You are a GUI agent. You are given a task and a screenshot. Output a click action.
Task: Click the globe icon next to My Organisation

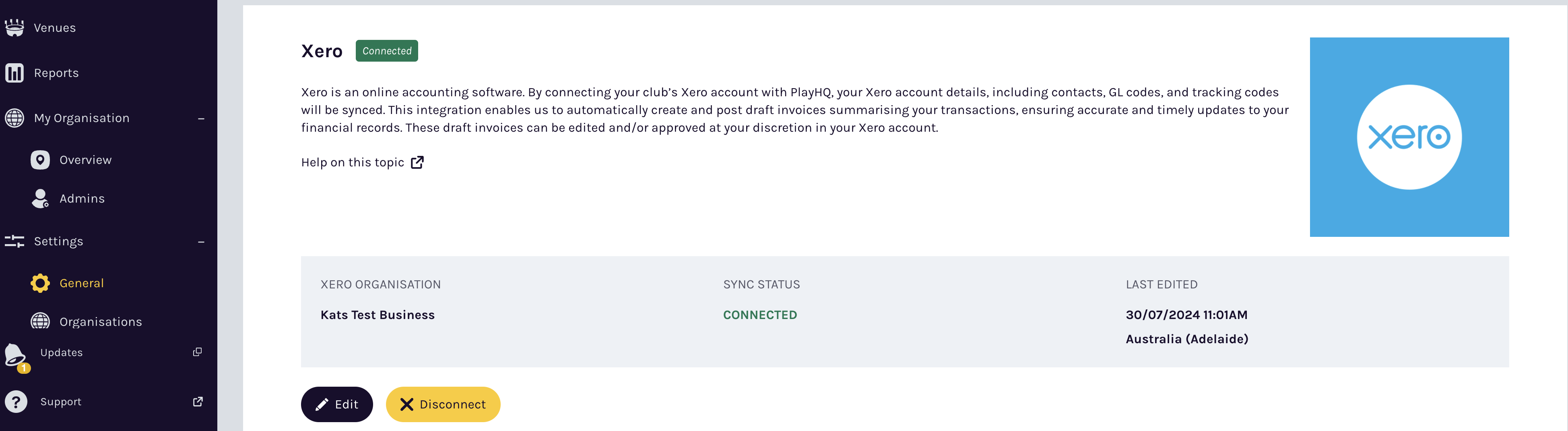pos(14,118)
